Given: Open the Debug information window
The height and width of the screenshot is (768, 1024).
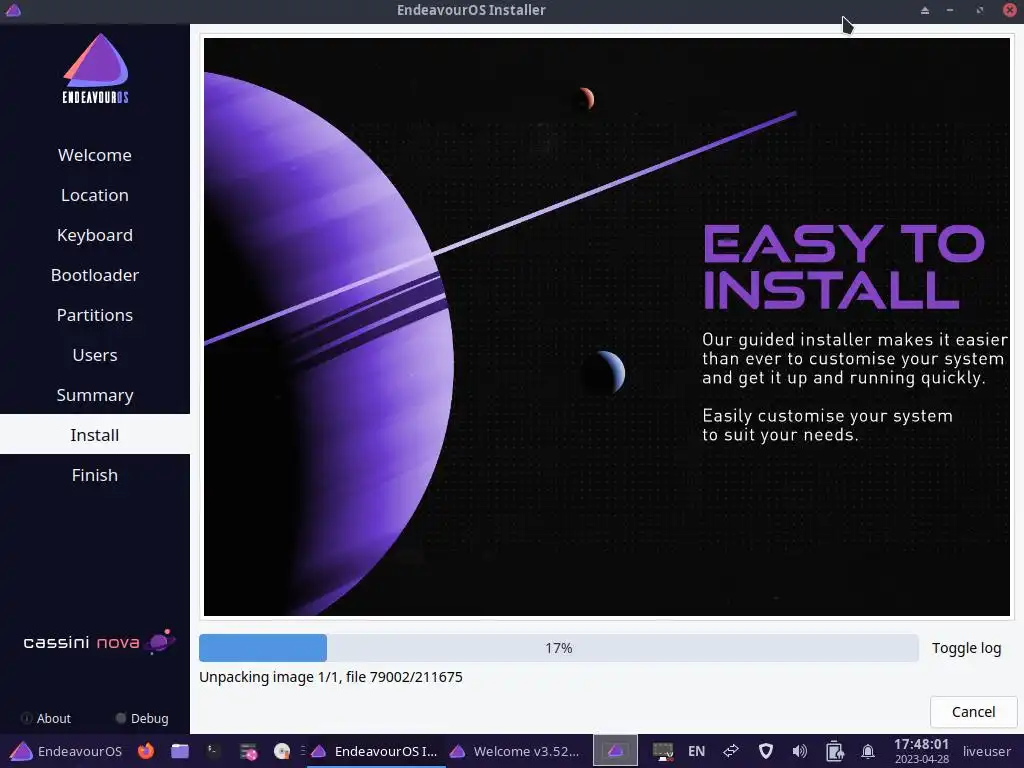Looking at the screenshot, I should point(142,718).
